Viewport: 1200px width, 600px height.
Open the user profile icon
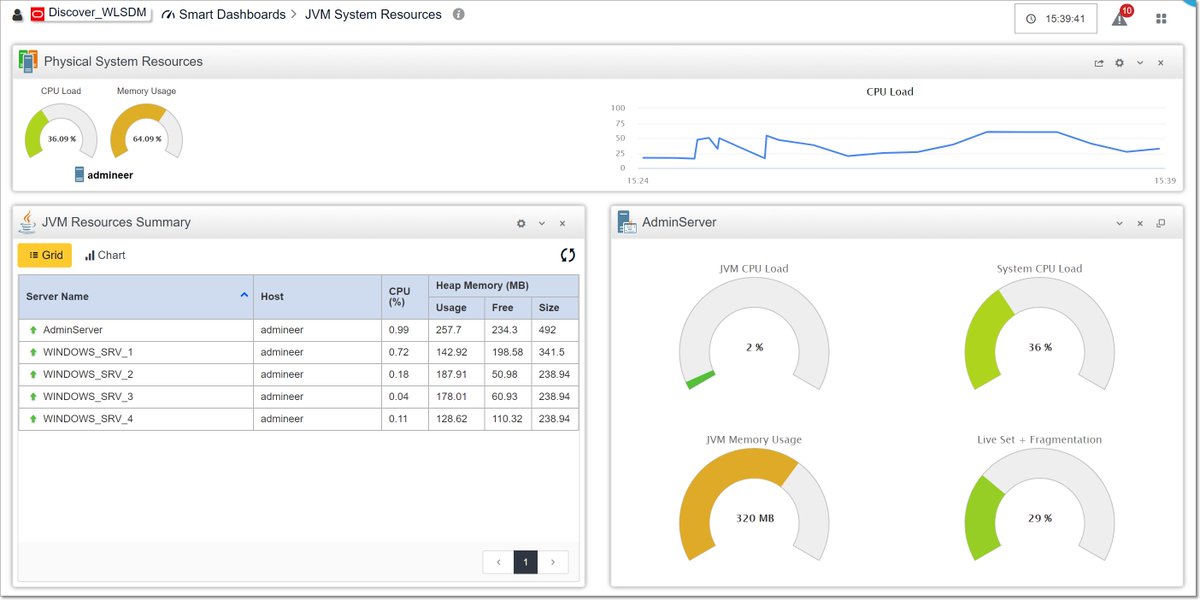click(x=17, y=15)
